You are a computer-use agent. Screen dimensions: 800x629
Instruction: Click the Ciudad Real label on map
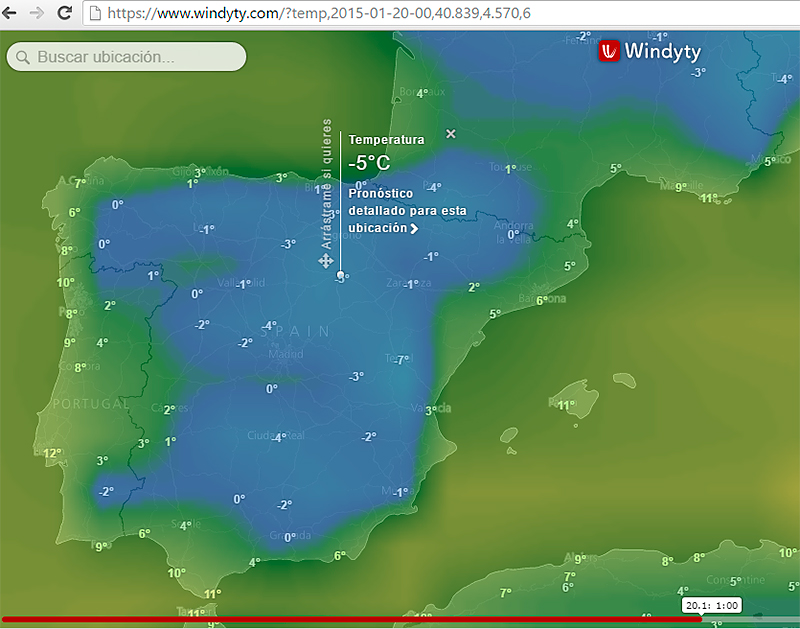point(260,436)
